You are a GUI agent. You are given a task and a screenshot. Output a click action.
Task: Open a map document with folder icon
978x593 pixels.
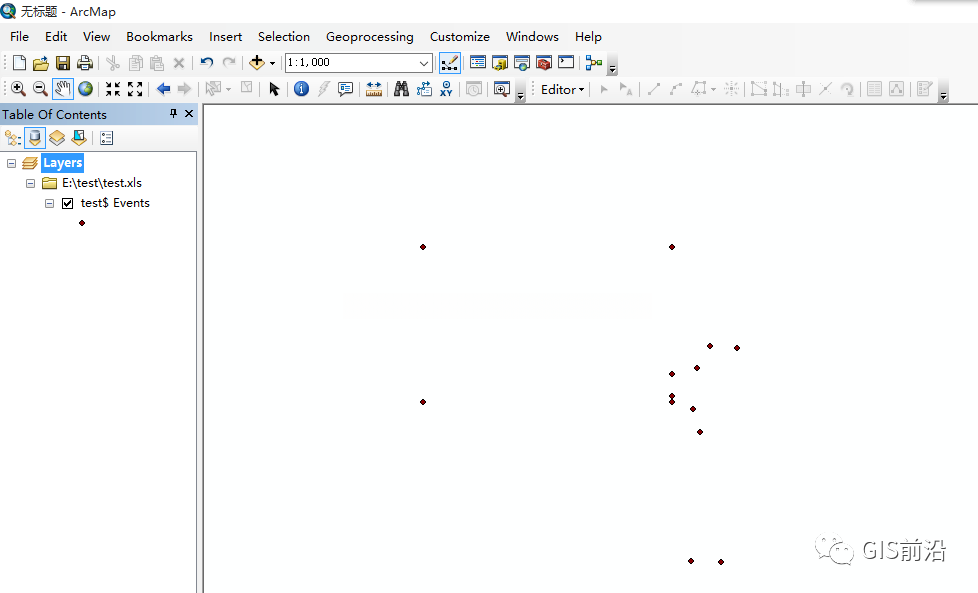[x=41, y=62]
